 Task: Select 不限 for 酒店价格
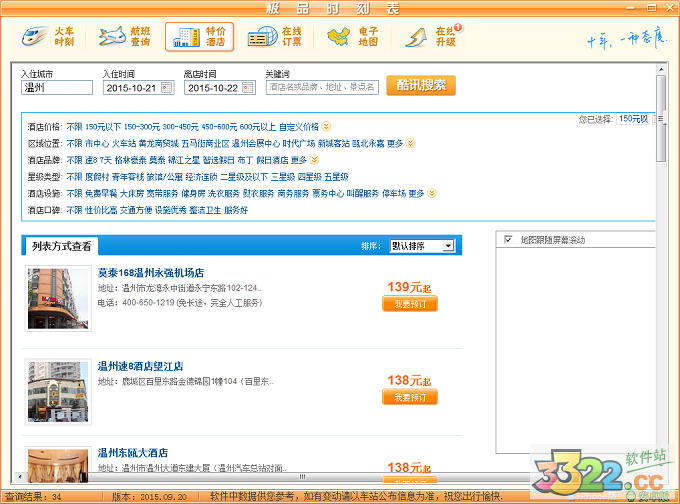point(74,127)
